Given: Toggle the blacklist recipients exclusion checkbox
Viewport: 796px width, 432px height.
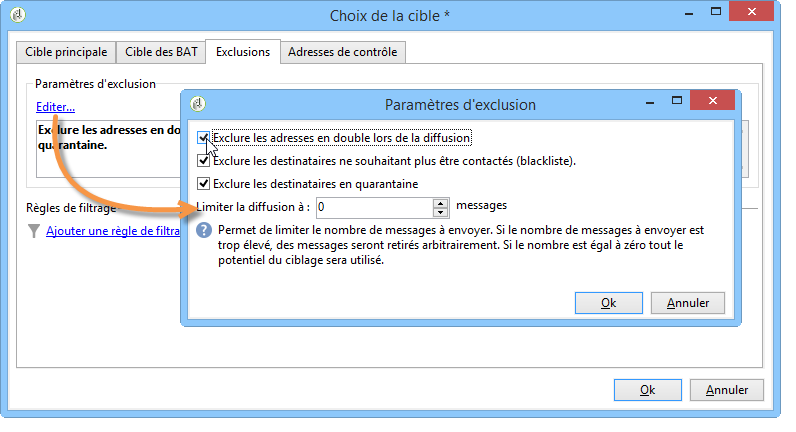Looking at the screenshot, I should tap(203, 161).
